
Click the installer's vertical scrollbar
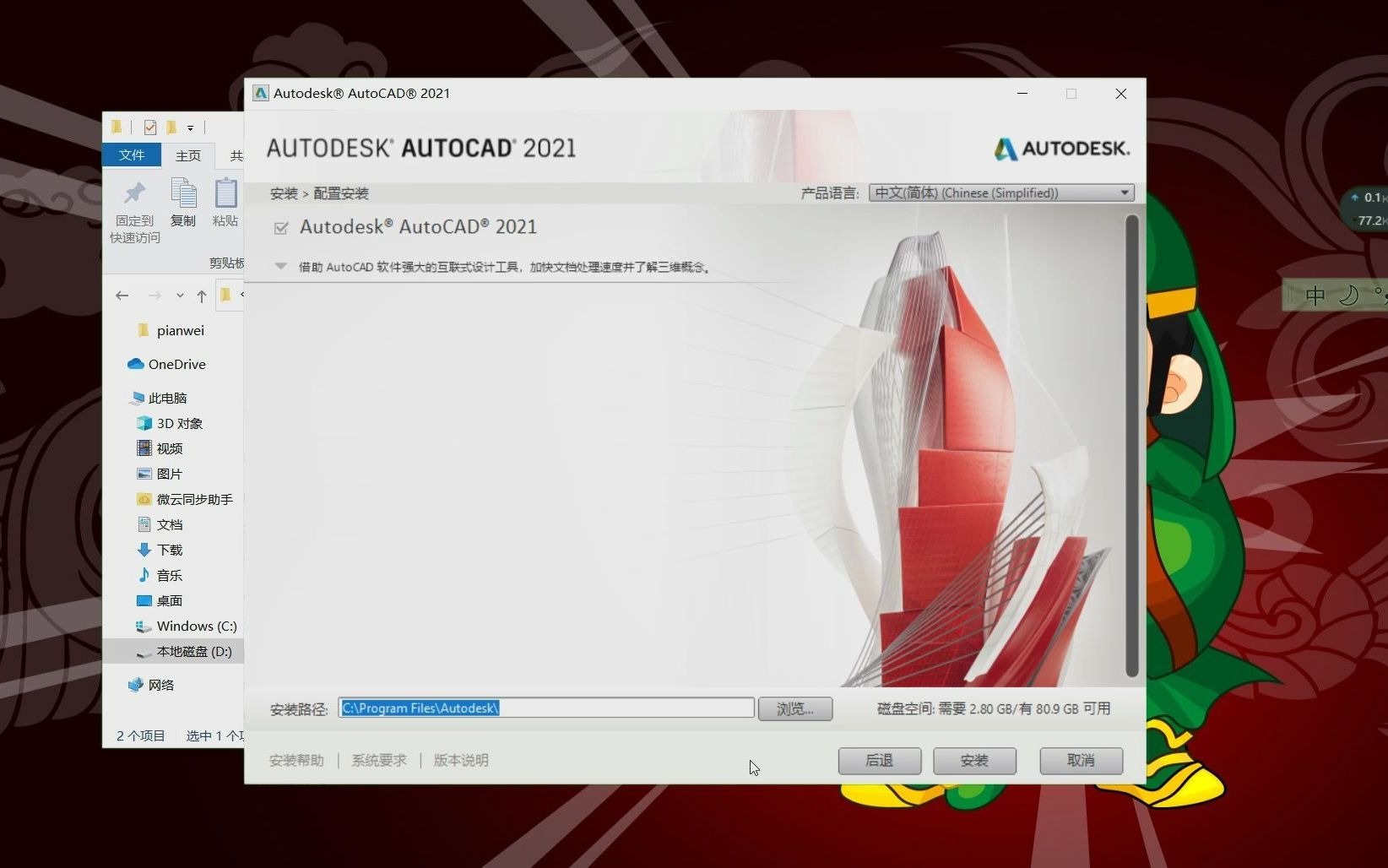pyautogui.click(x=1132, y=445)
